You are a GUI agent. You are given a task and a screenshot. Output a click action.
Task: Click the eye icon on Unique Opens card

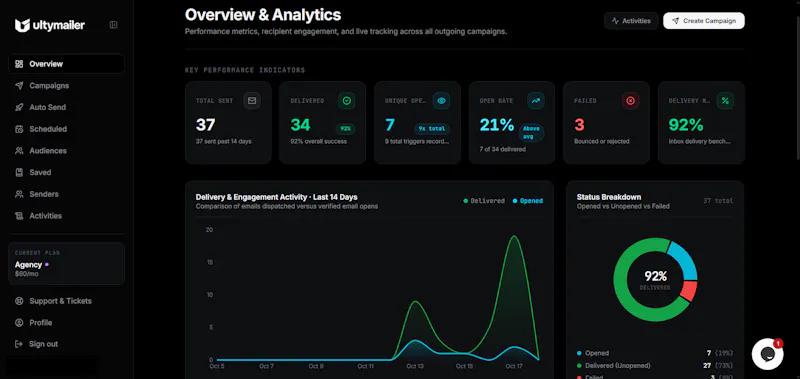(x=441, y=100)
